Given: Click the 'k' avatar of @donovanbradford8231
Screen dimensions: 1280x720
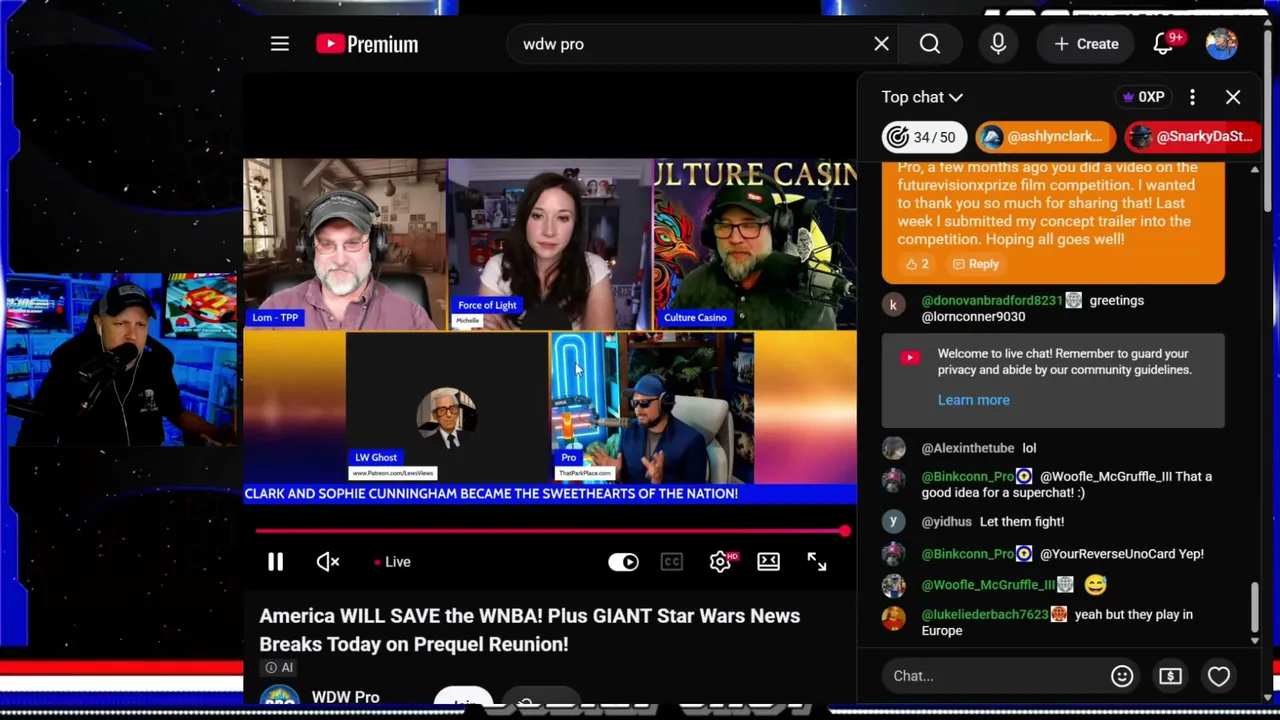Looking at the screenshot, I should pyautogui.click(x=893, y=304).
